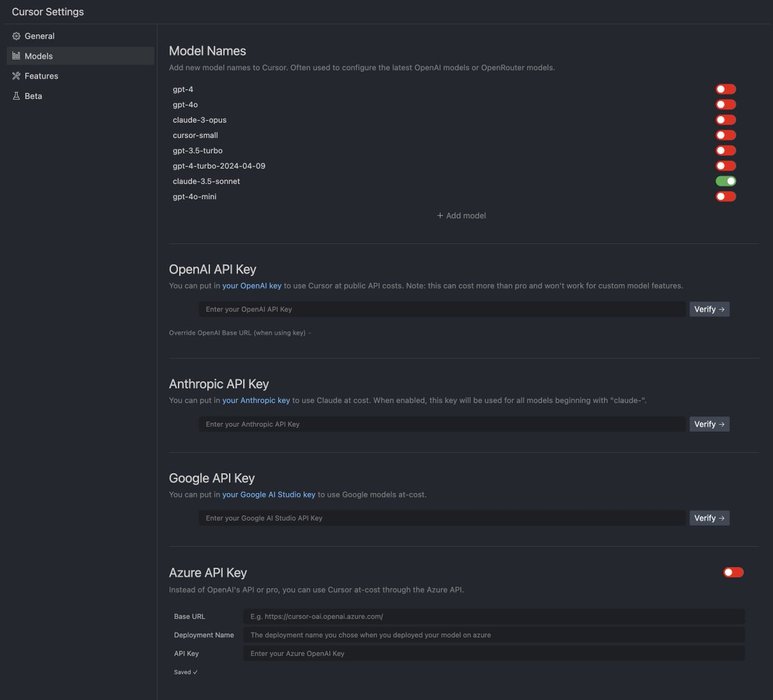The height and width of the screenshot is (700, 773).
Task: Click the OpenAI API Key heading
Action: [212, 269]
